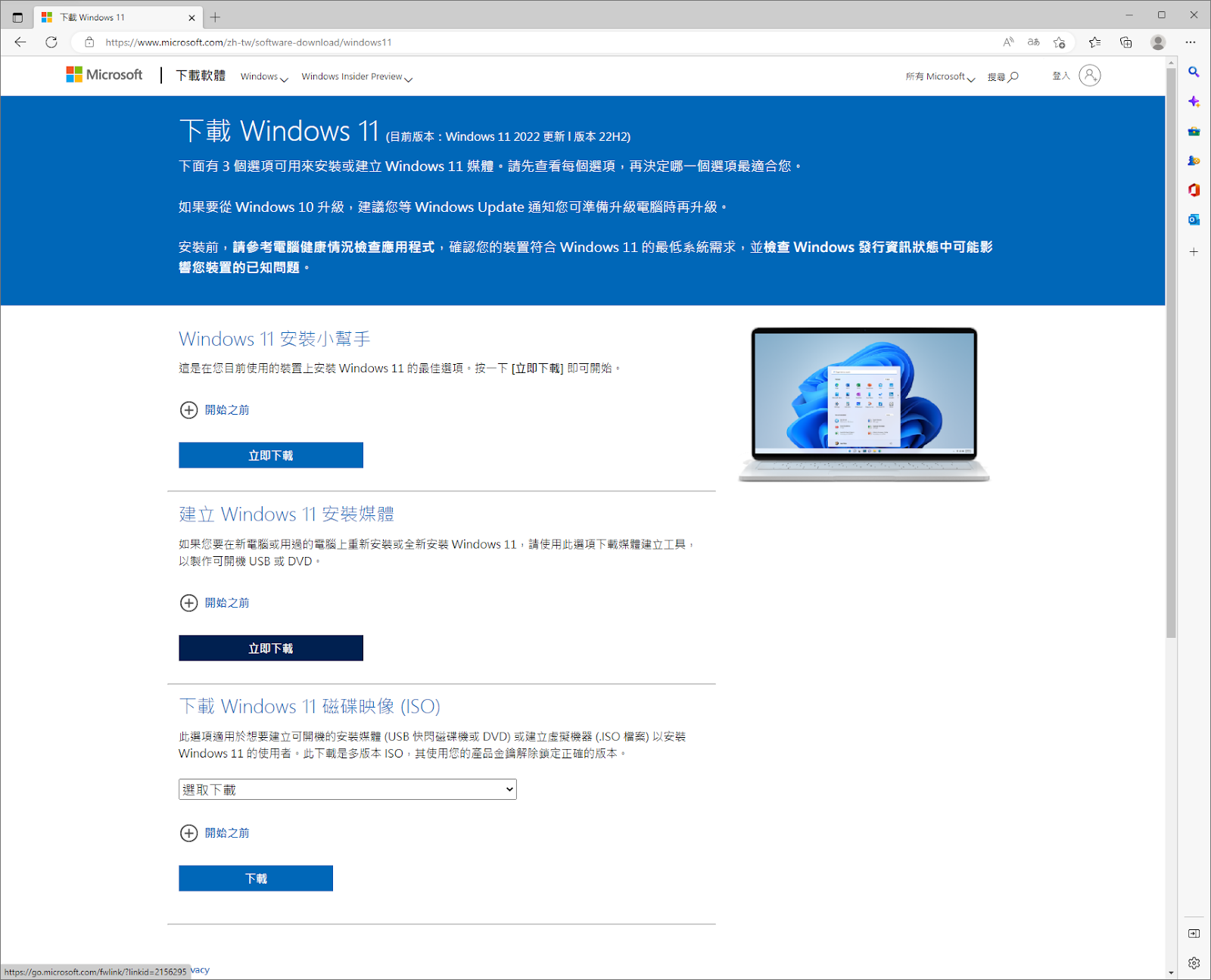Add sidebar app with plus icon

point(1194,251)
